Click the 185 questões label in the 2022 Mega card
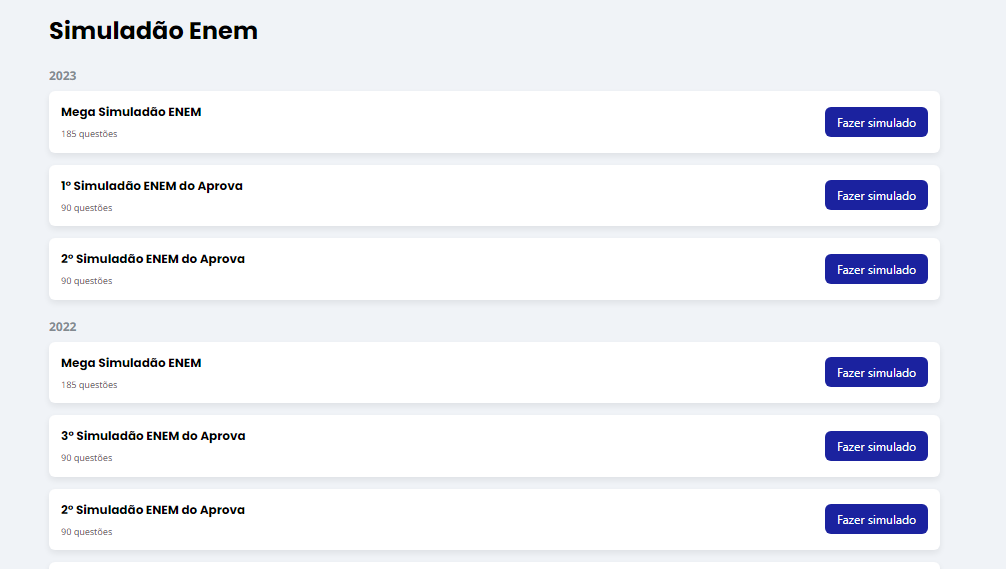Image resolution: width=1006 pixels, height=569 pixels. coord(89,385)
